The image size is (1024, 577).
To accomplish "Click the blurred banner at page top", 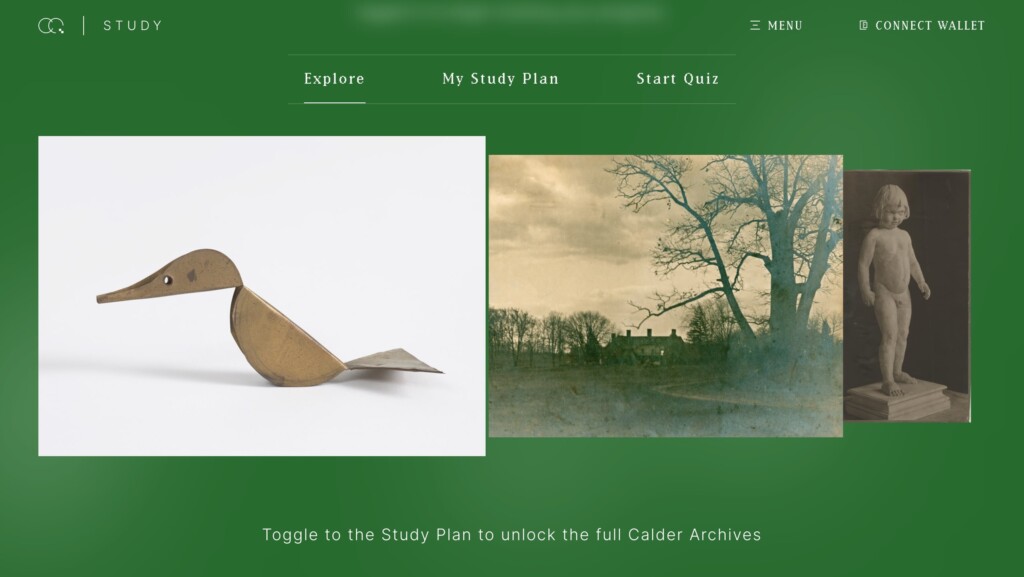I will tap(511, 13).
